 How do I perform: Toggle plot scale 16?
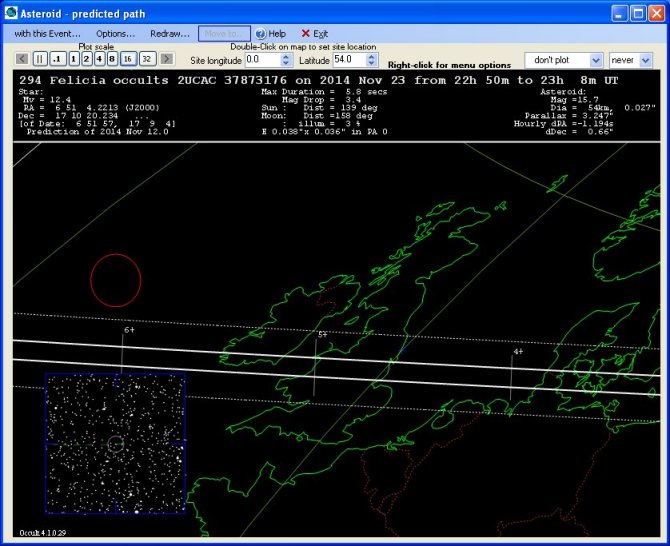129,59
